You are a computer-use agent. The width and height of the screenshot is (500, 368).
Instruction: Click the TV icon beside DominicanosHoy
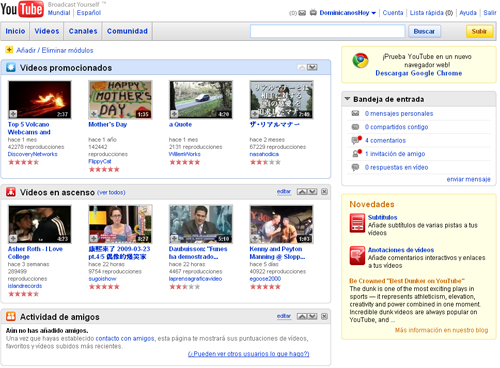coord(313,13)
